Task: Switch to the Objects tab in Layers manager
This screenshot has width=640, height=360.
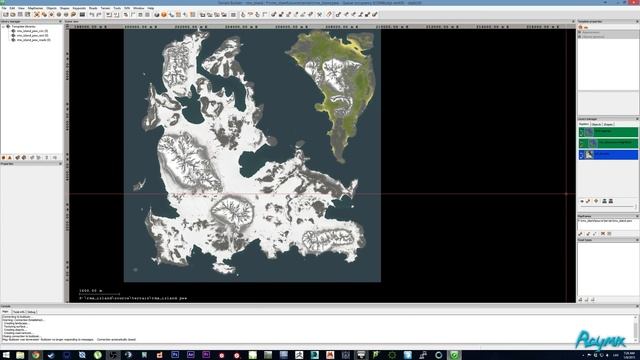Action: pos(596,124)
